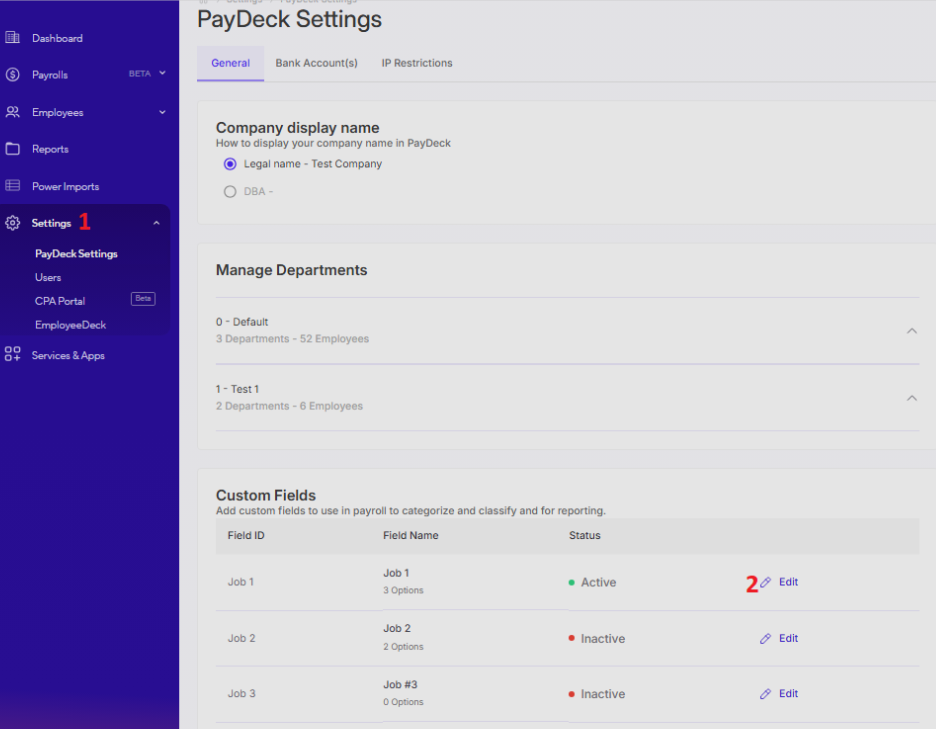The height and width of the screenshot is (729, 936).
Task: Expand the Employees menu chevron
Action: 162,112
